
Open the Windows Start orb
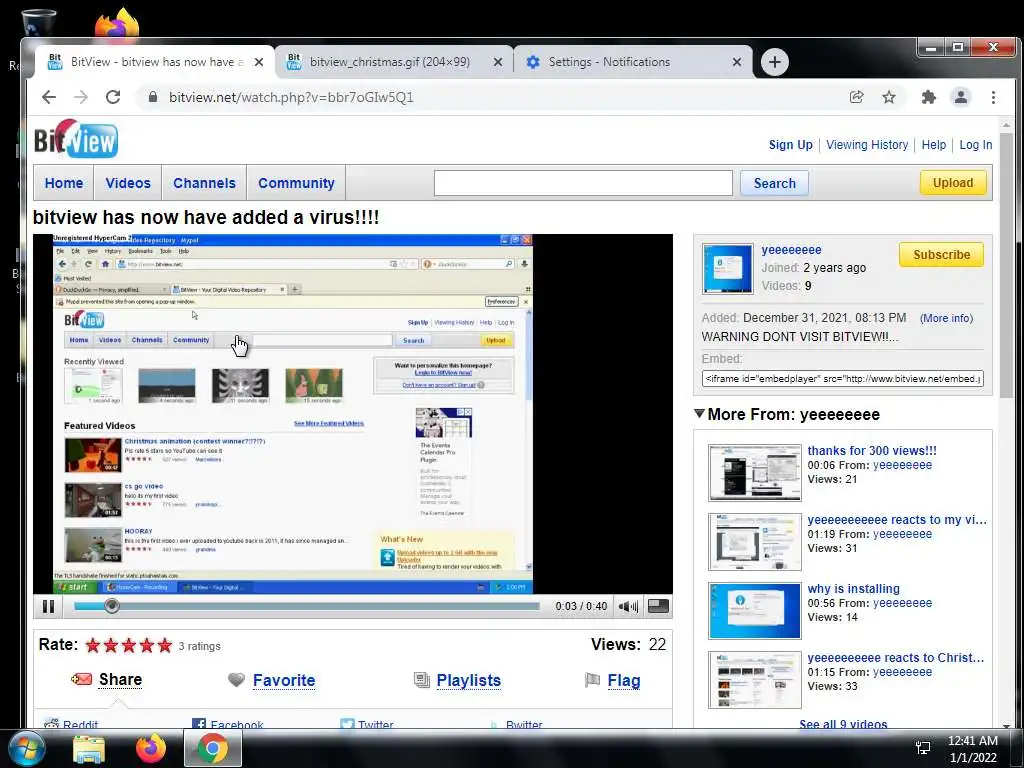27,749
